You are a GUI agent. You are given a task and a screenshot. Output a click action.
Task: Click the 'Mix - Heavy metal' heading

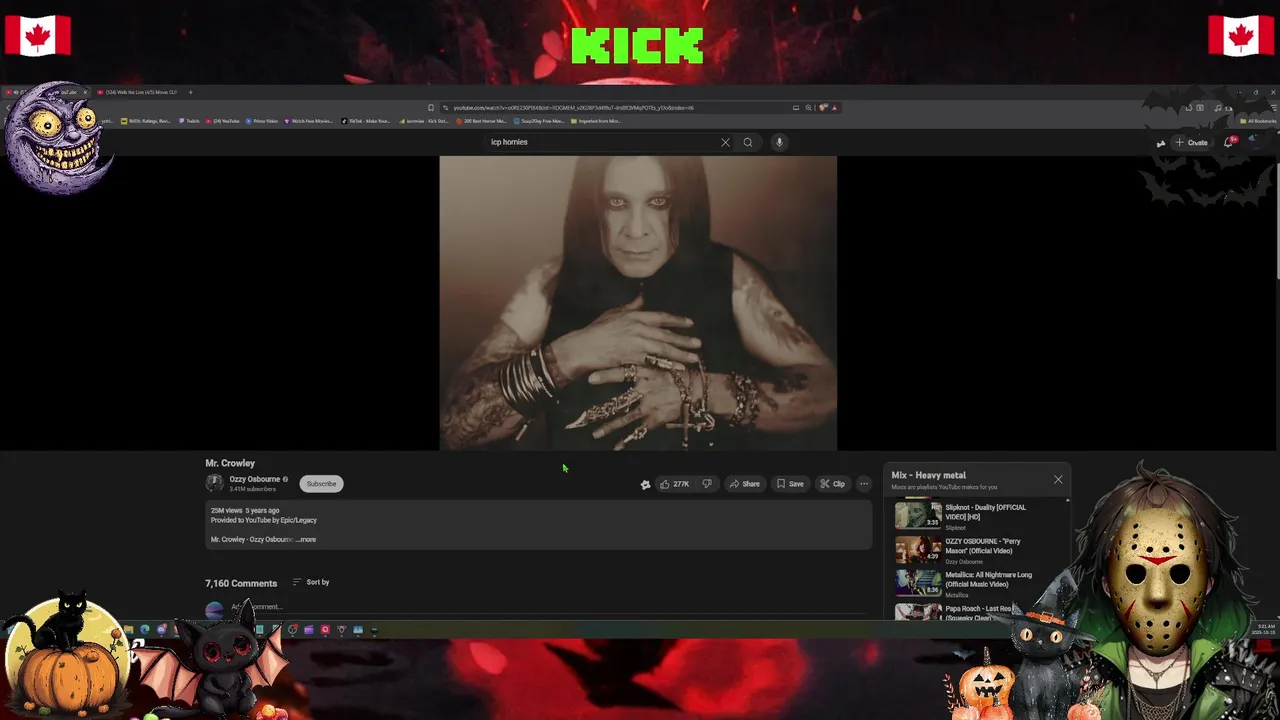tap(928, 475)
